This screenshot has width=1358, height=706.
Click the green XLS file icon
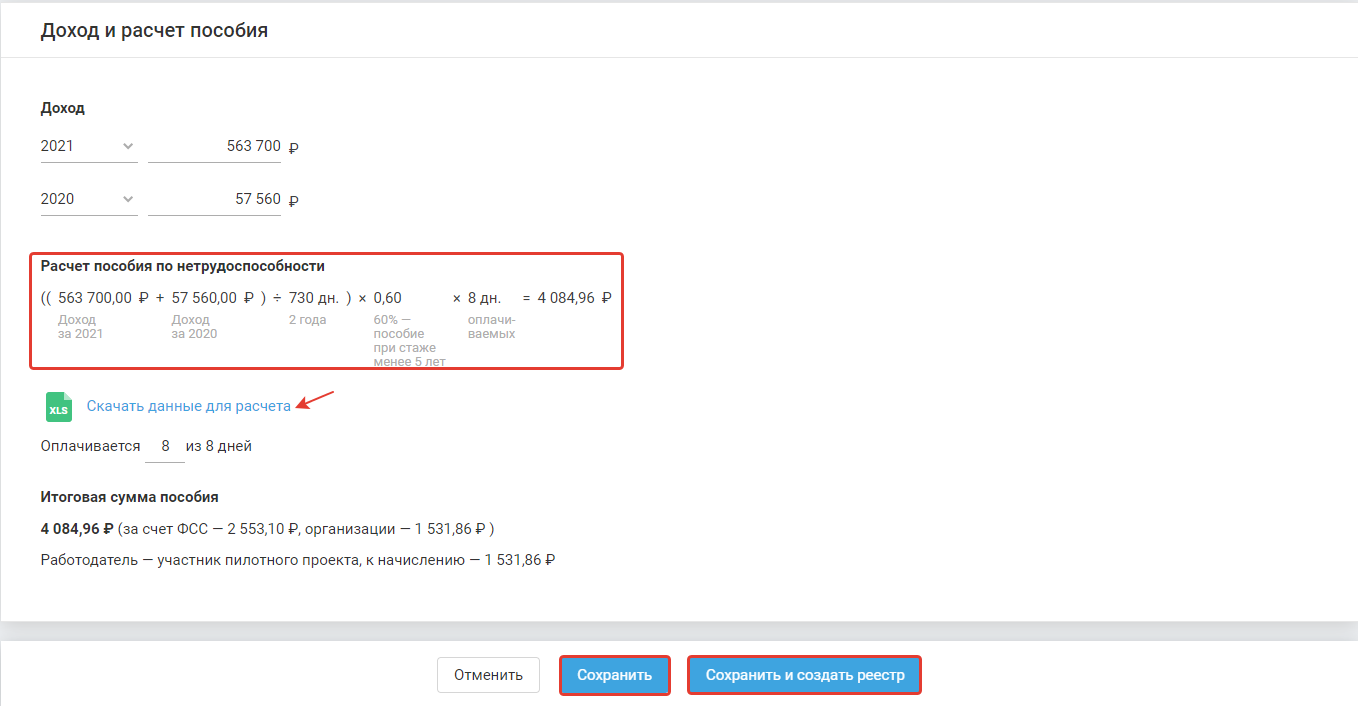tap(59, 407)
